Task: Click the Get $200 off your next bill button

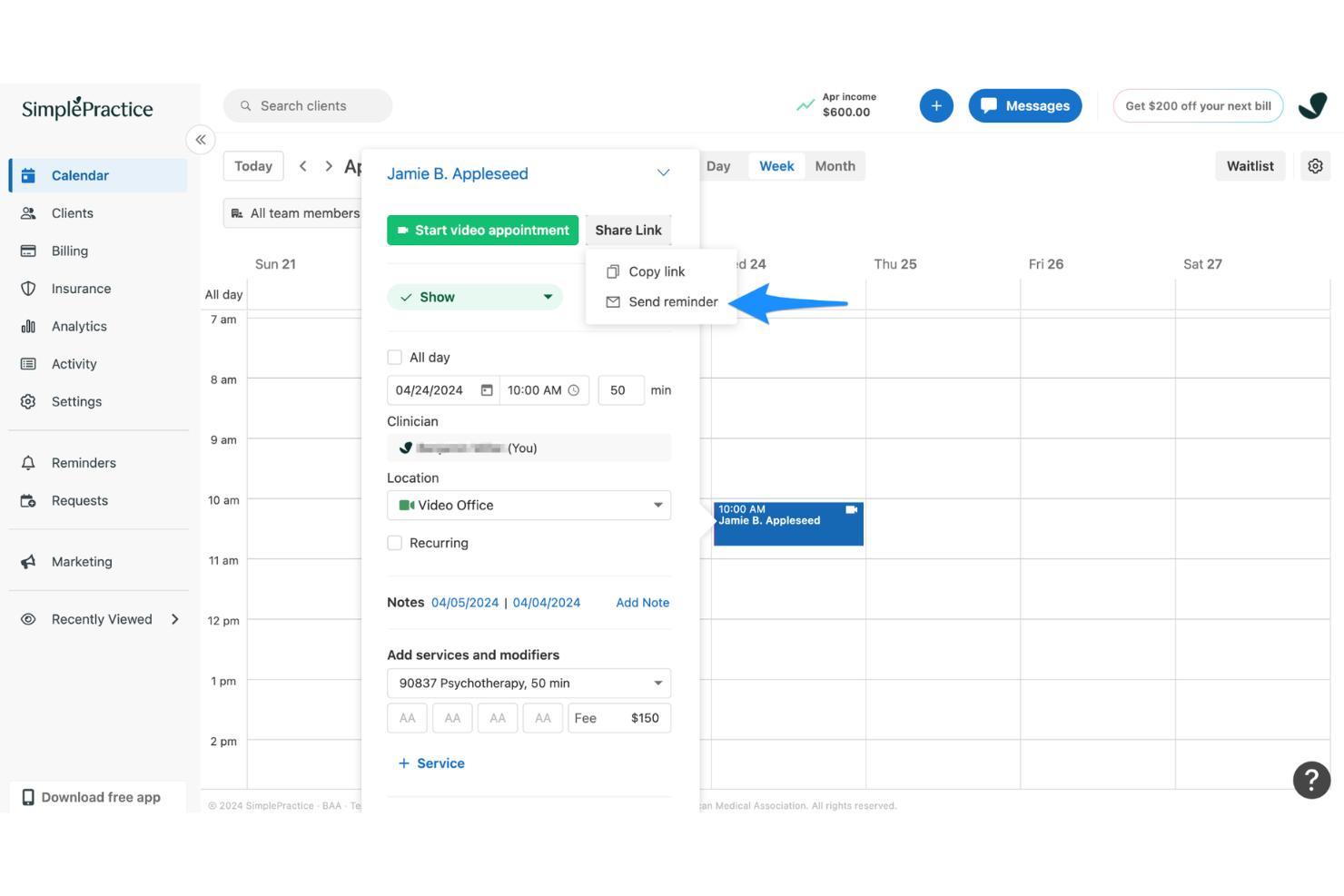Action: [x=1198, y=106]
